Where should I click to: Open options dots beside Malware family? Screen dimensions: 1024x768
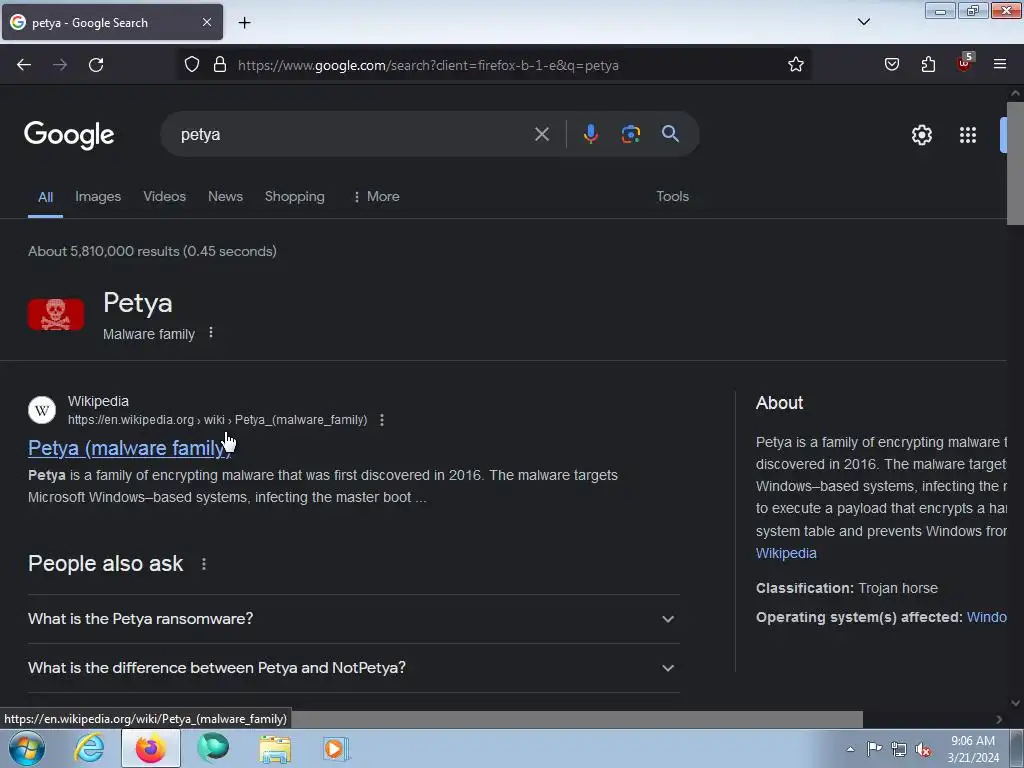click(x=211, y=333)
